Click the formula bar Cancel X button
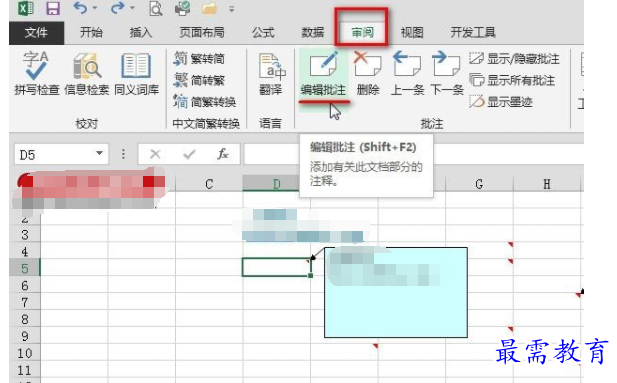Image resolution: width=617 pixels, height=383 pixels. coord(155,154)
